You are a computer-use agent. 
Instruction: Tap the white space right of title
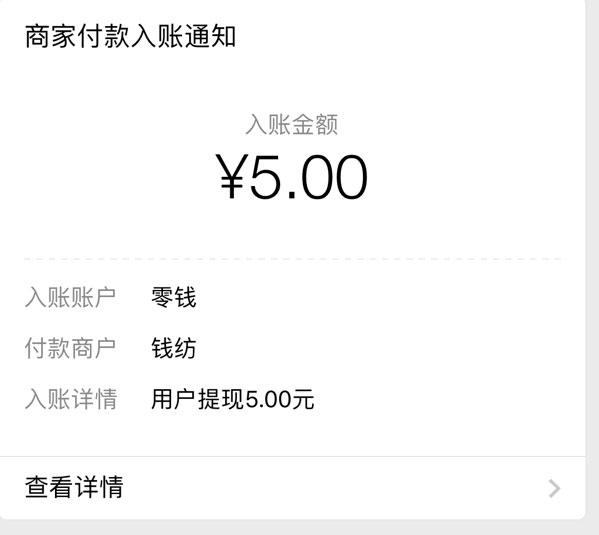click(409, 37)
